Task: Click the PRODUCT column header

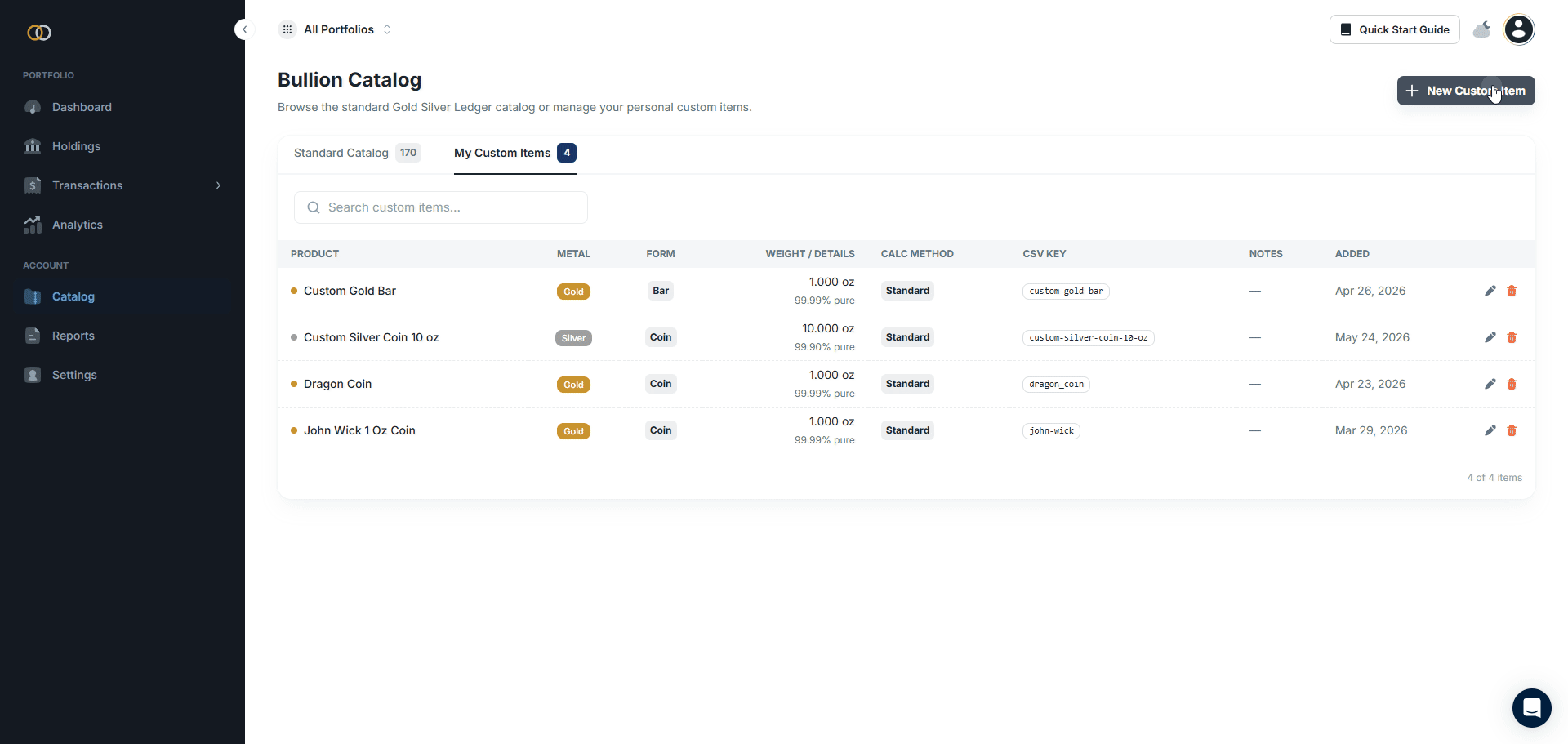Action: coord(314,254)
